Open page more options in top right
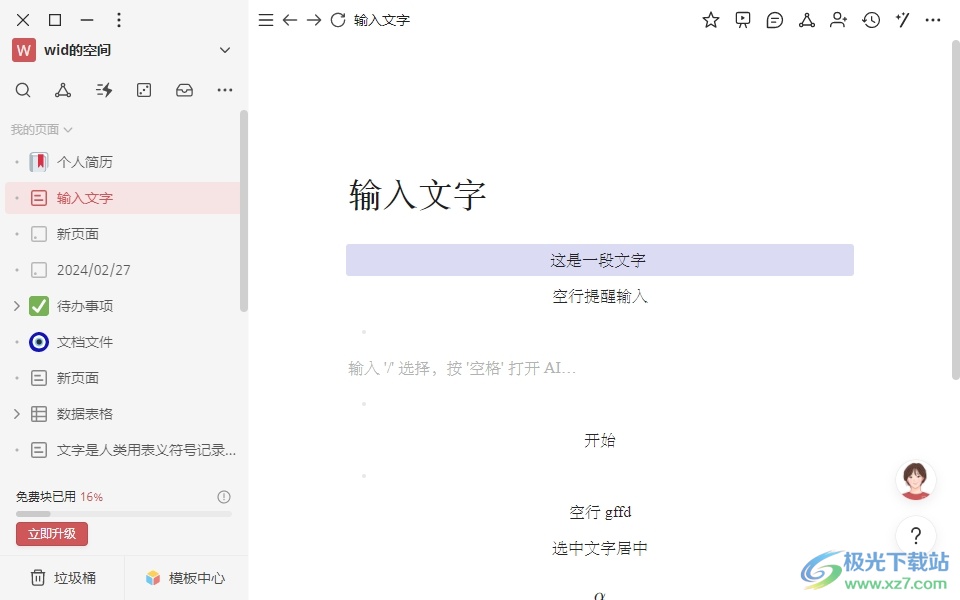Screen dimensions: 960x600 pyautogui.click(x=932, y=20)
